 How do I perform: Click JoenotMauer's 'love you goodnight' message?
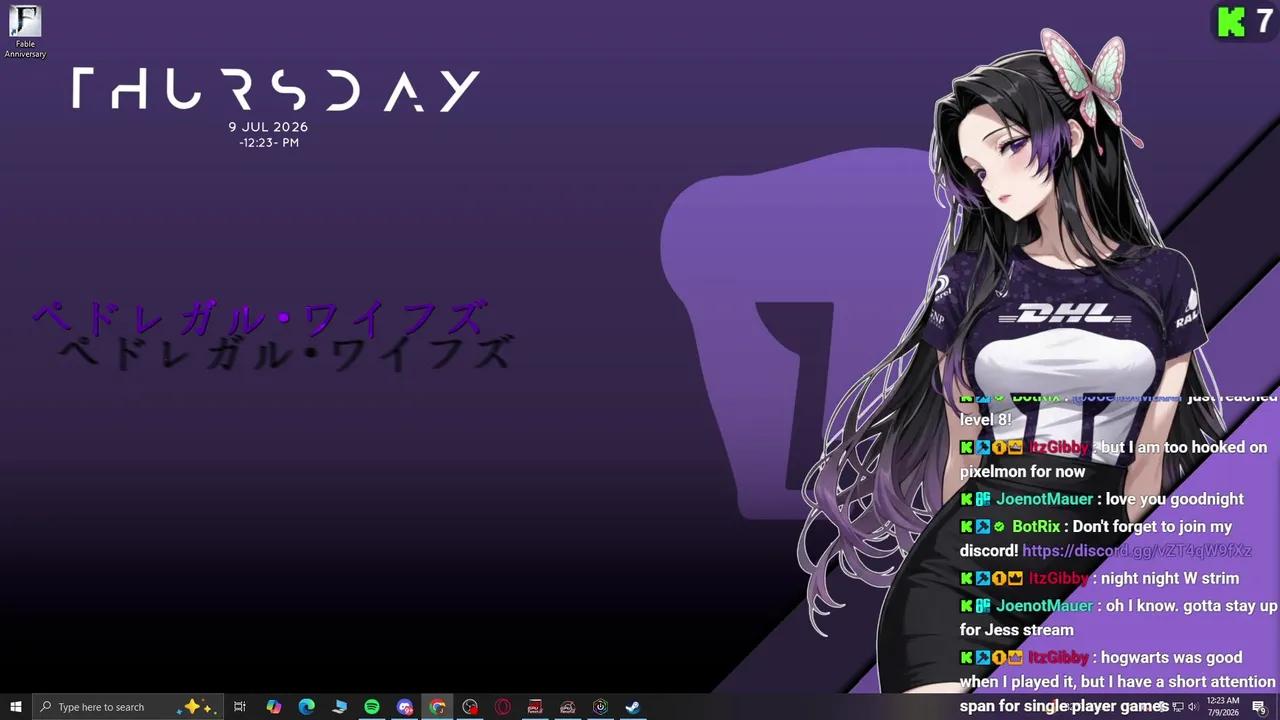1102,499
